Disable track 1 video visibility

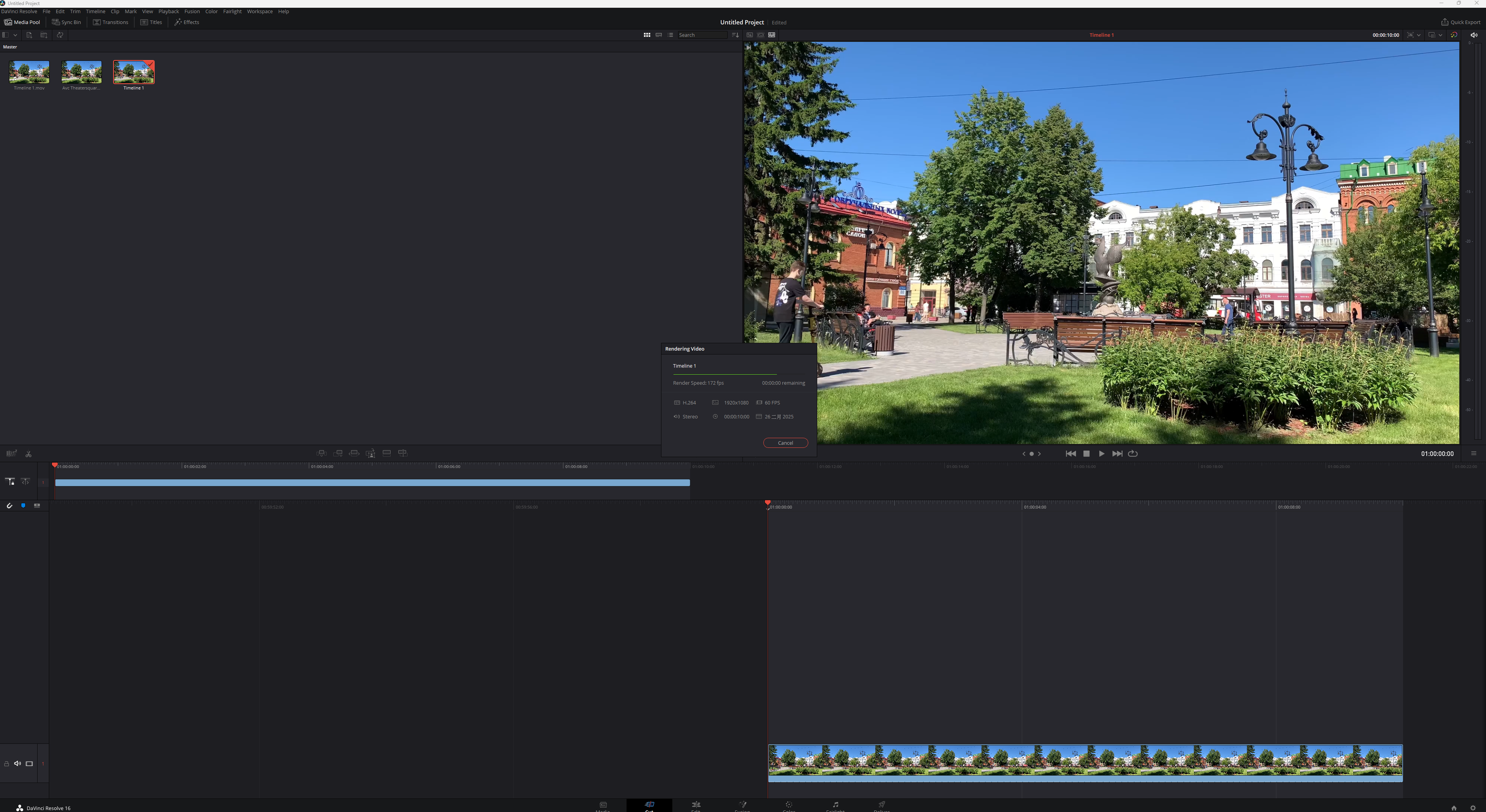point(29,764)
